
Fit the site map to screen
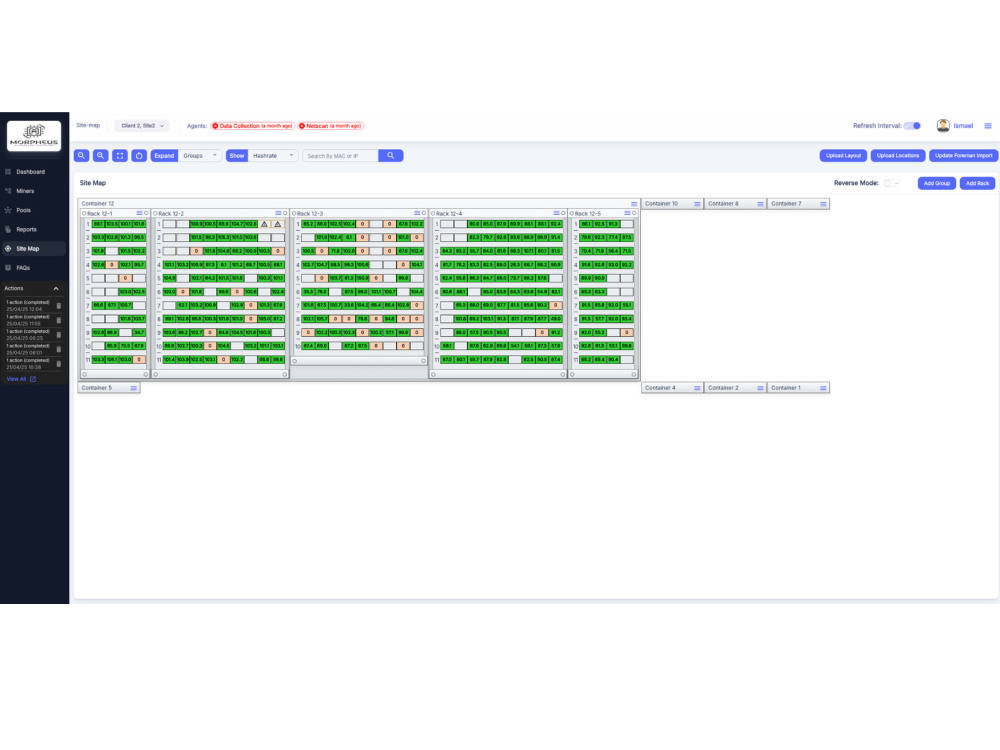[x=120, y=156]
